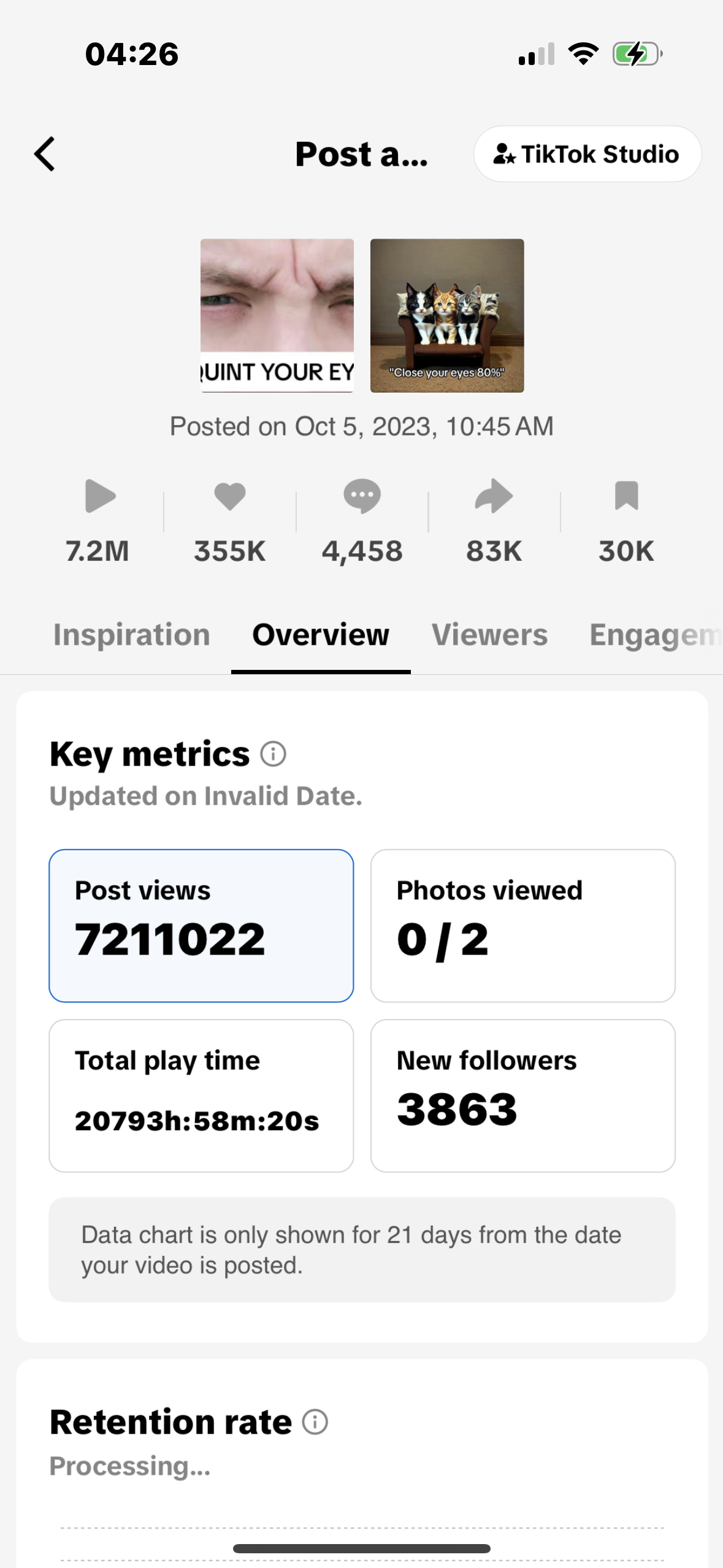Select the New followers metric card

tap(522, 1096)
